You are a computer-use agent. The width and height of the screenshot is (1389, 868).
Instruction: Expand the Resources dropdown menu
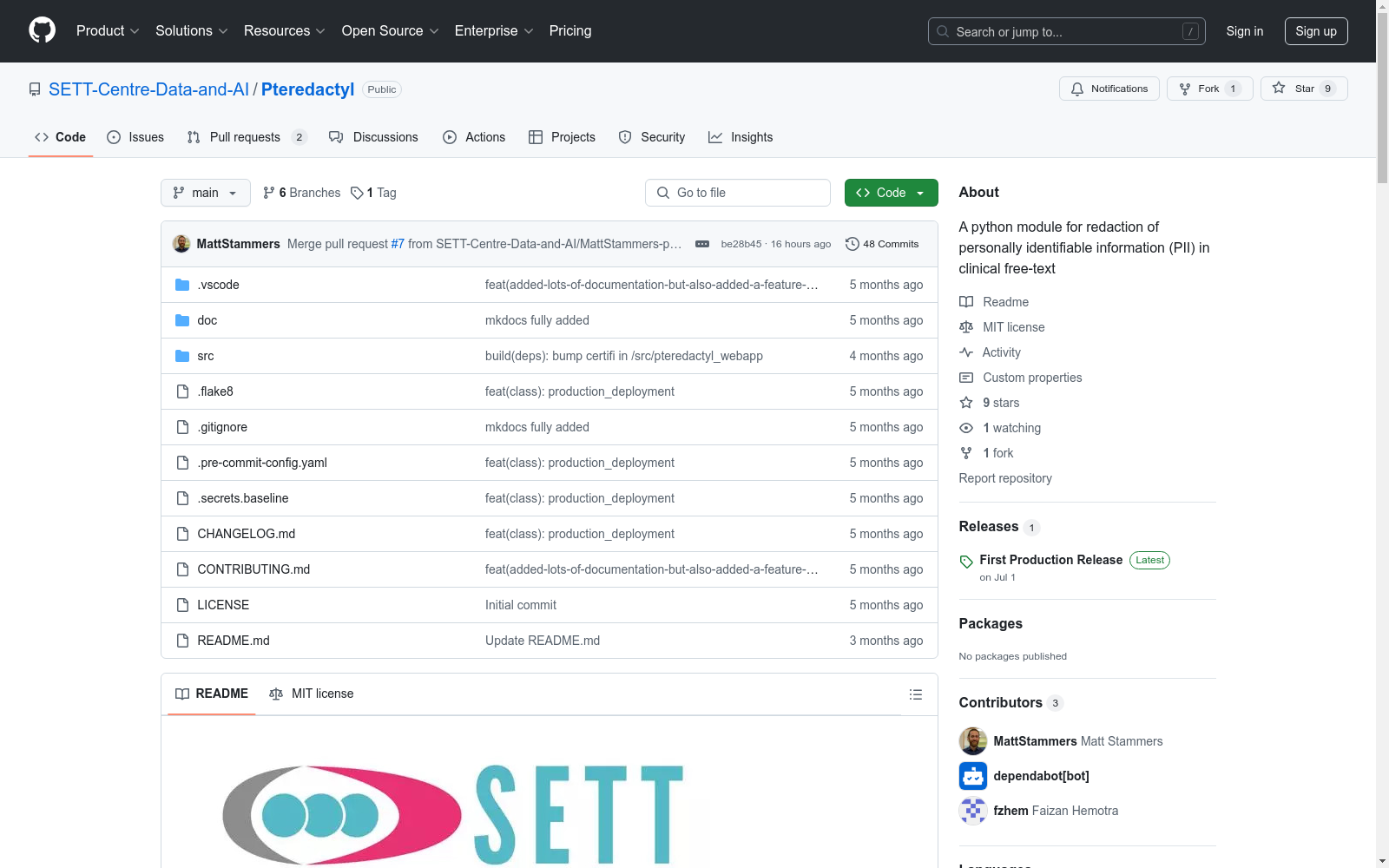pos(285,31)
